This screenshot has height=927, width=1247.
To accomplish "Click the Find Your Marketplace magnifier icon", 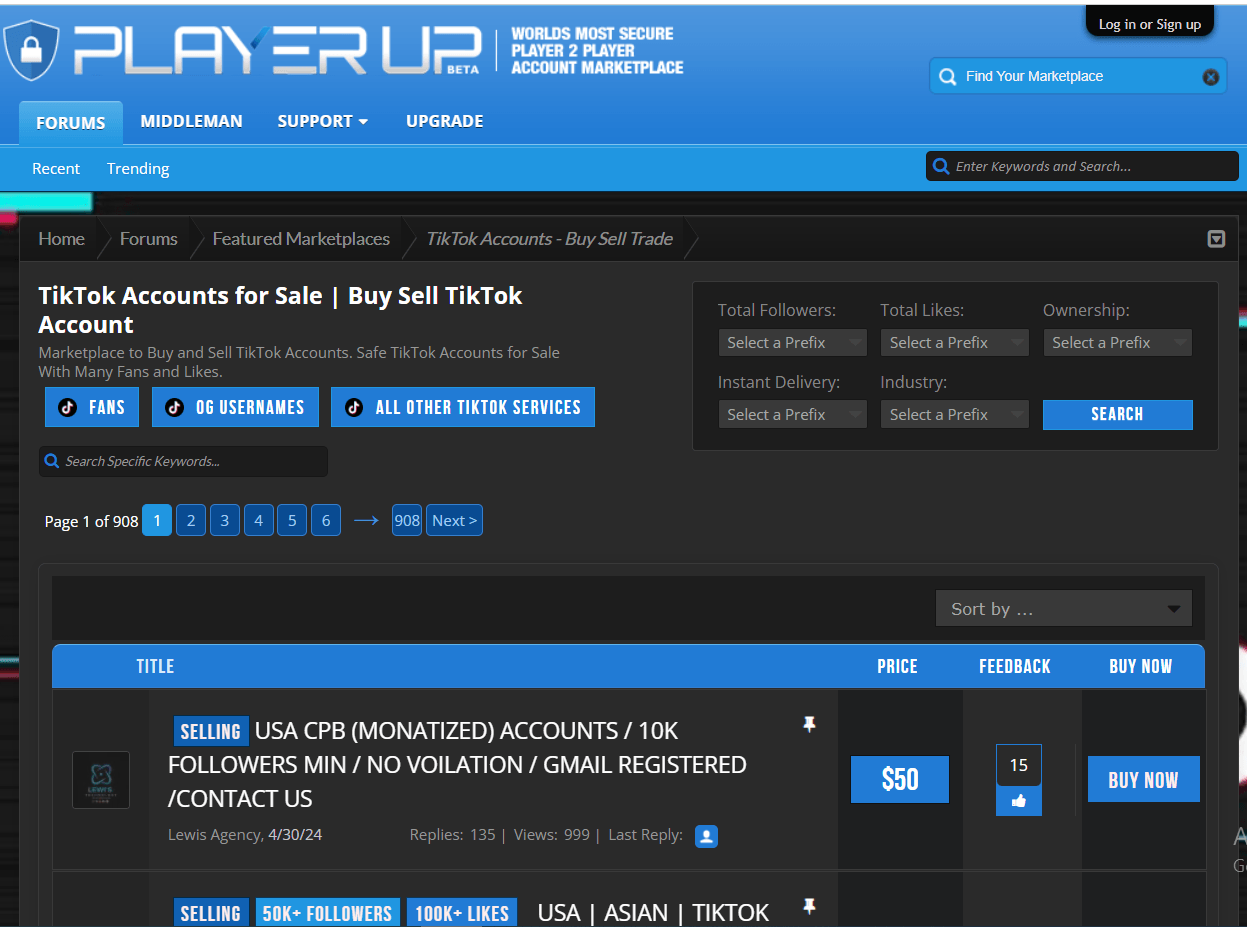I will click(x=947, y=77).
